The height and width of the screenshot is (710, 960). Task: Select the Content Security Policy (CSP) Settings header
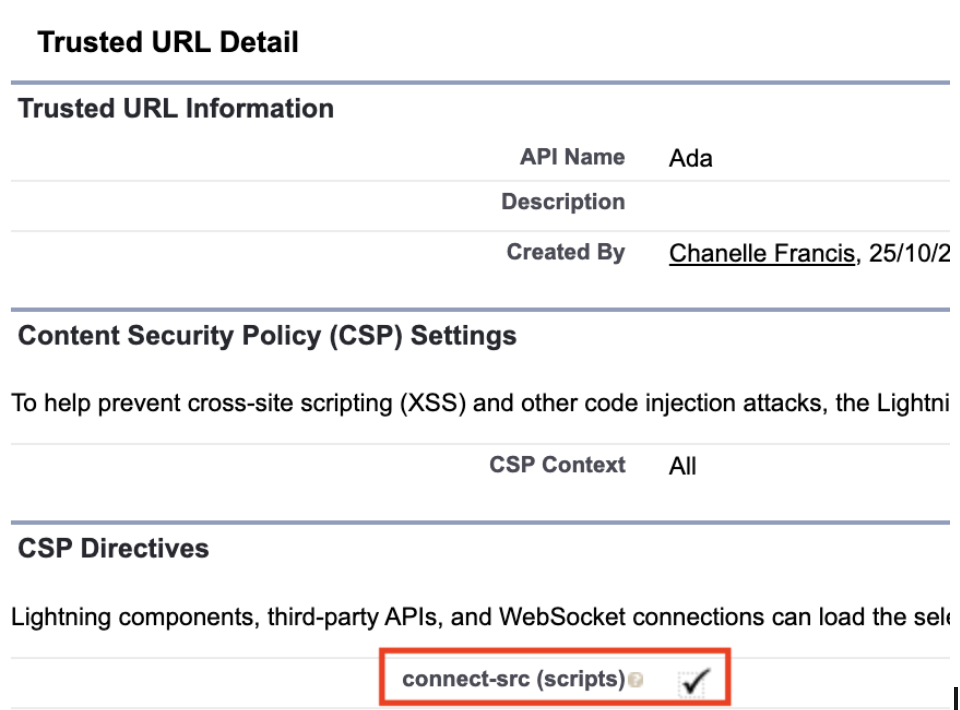pyautogui.click(x=267, y=335)
